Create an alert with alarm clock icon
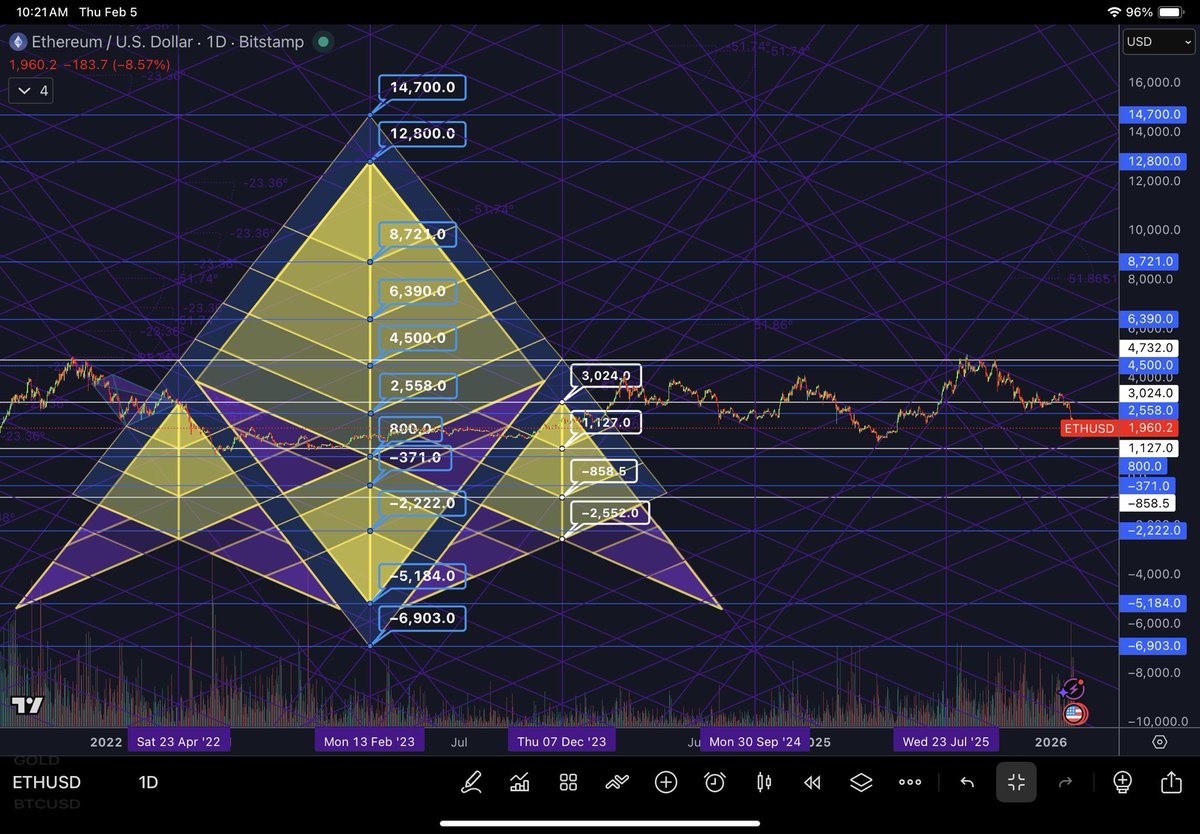This screenshot has width=1200, height=834. point(715,782)
